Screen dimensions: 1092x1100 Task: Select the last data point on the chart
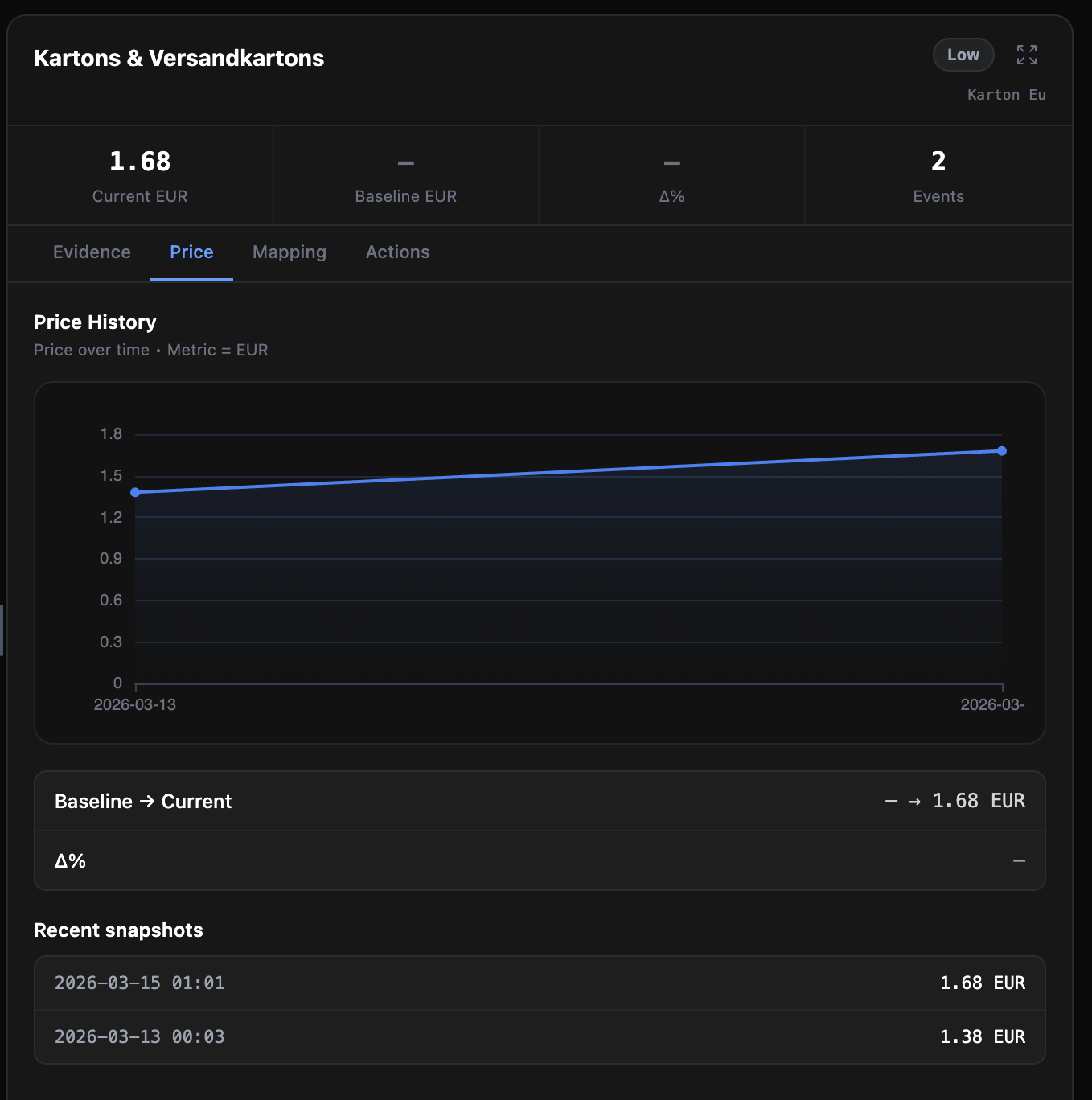1000,451
